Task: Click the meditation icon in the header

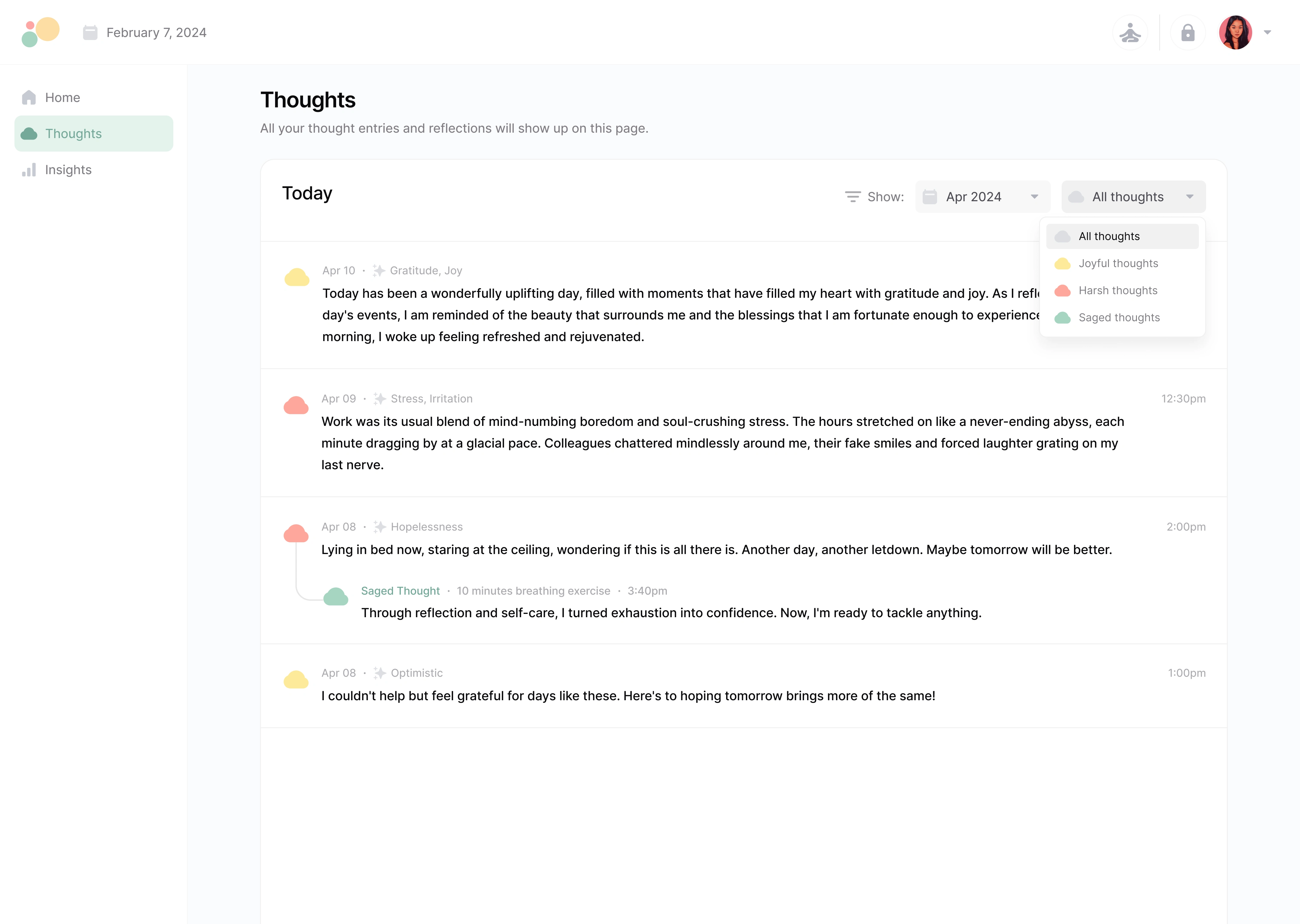Action: tap(1130, 32)
